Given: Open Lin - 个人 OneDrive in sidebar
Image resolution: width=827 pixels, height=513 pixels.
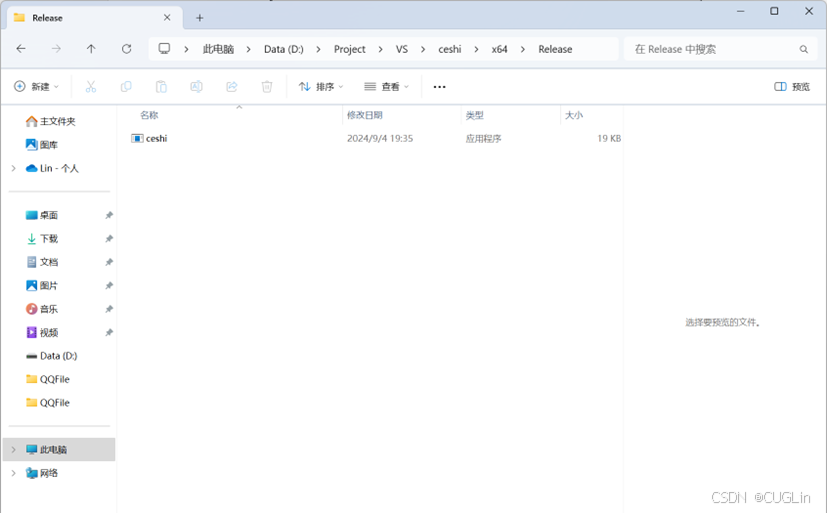Looking at the screenshot, I should coord(52,168).
